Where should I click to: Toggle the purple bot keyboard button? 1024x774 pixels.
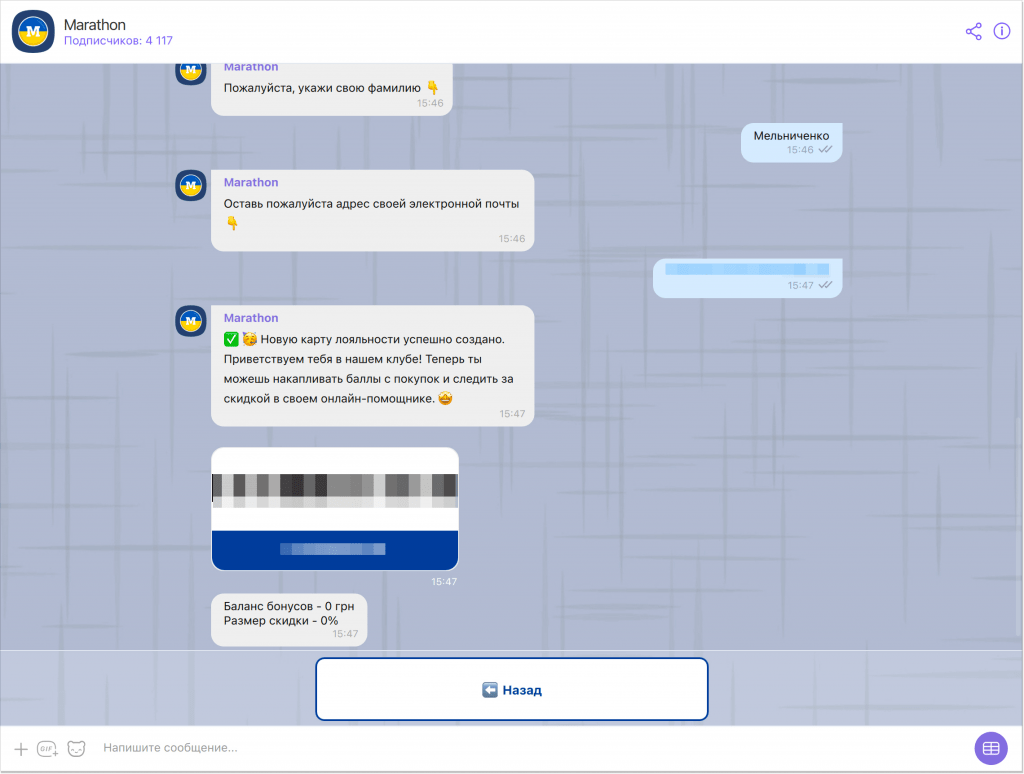pos(991,749)
